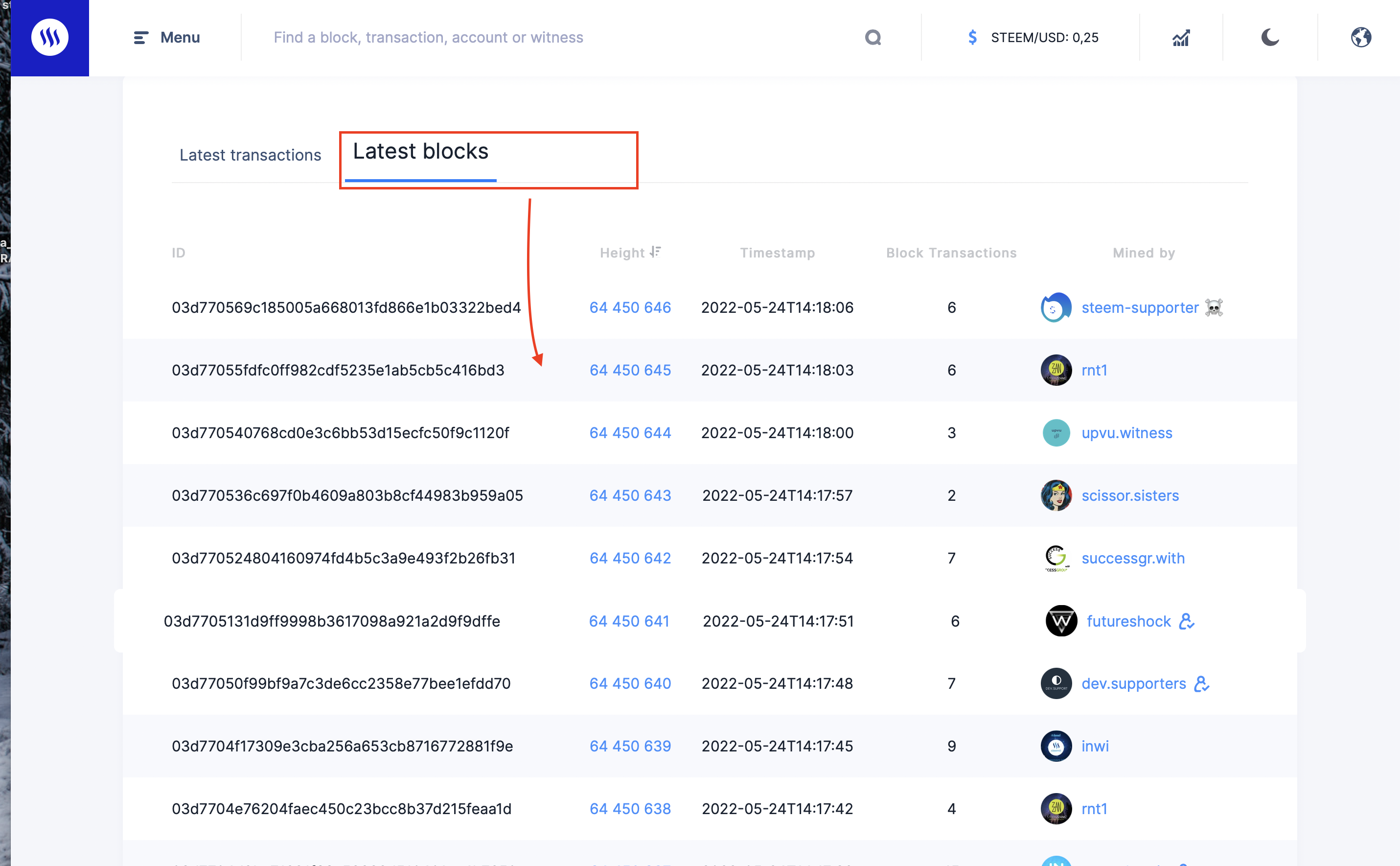The height and width of the screenshot is (866, 1400).
Task: Open the price chart statistics icon
Action: 1181,38
